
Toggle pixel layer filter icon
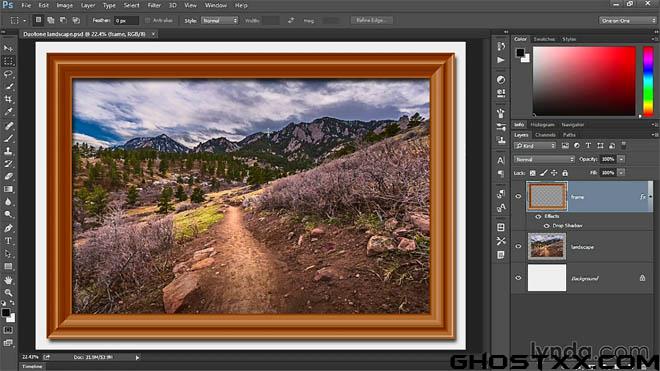565,146
